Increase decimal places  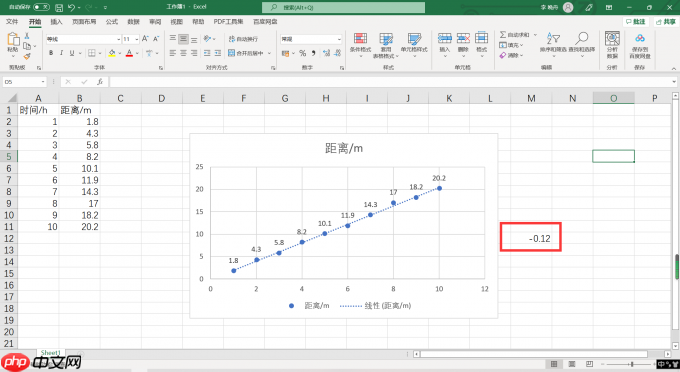click(x=327, y=53)
